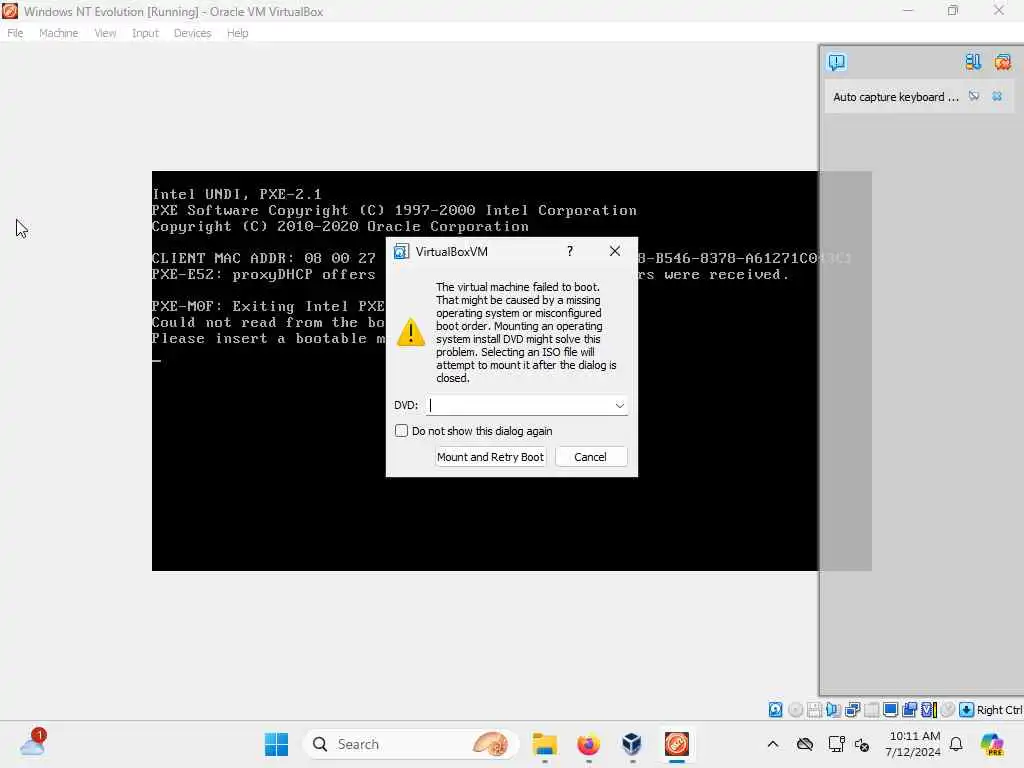Open the Help menu

(x=237, y=33)
